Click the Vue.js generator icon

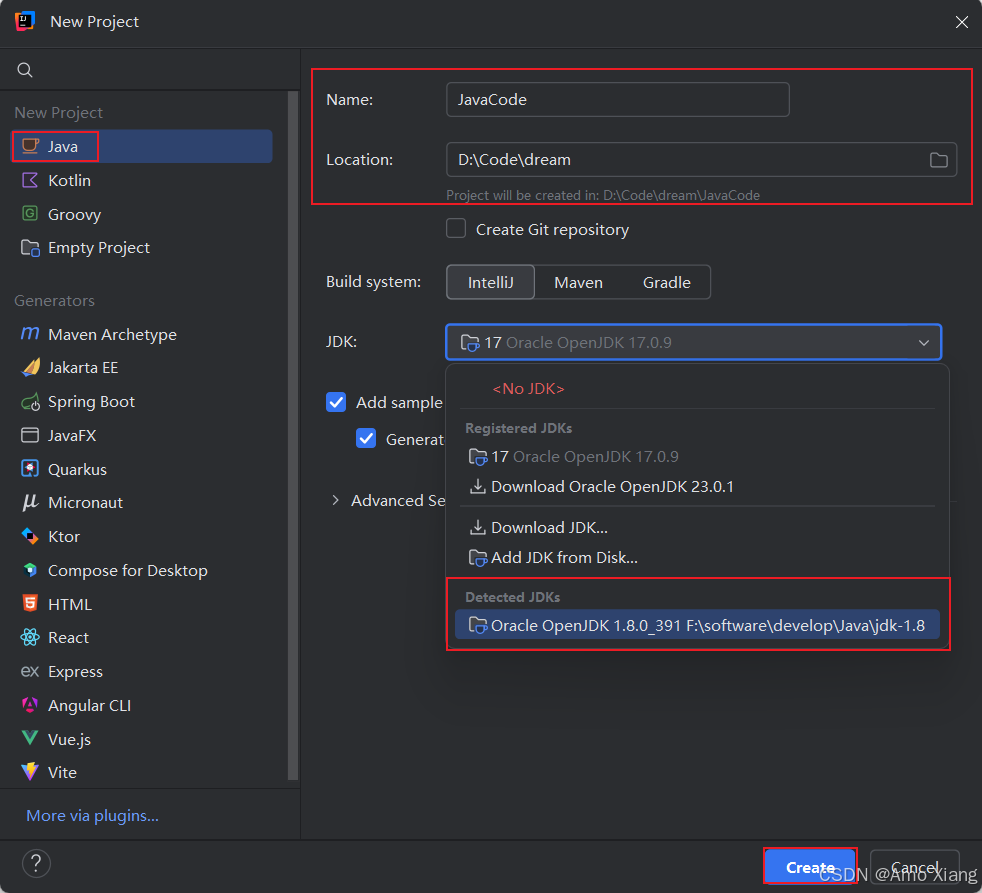(30, 739)
